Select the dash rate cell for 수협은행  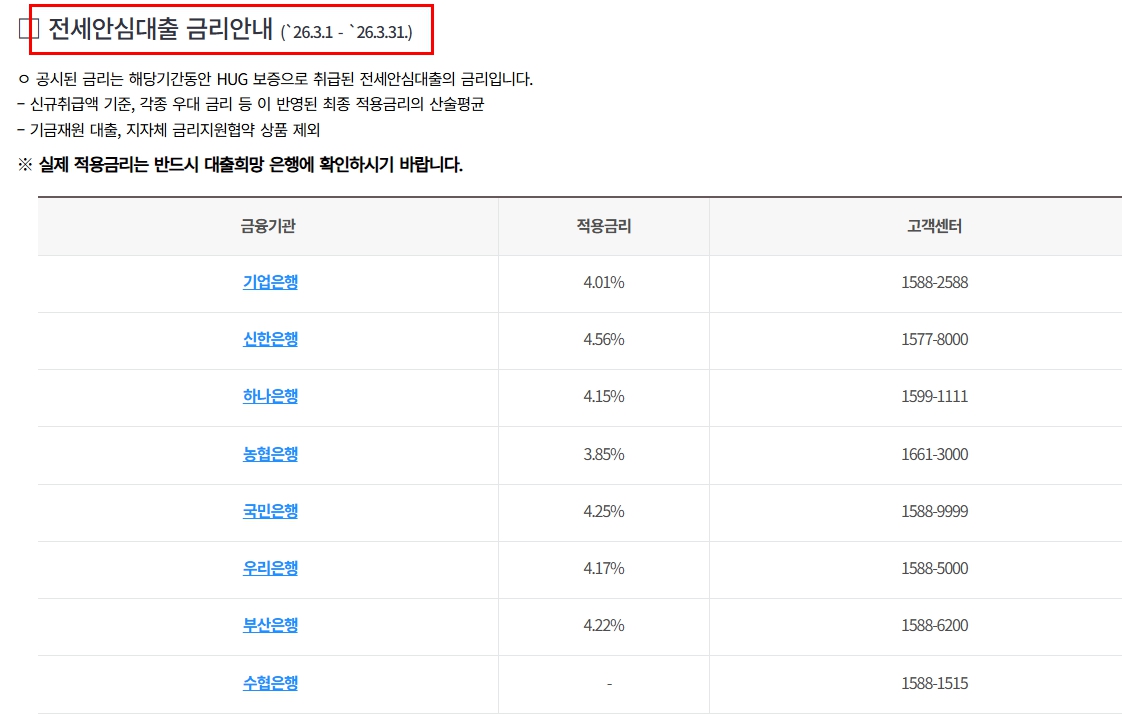click(x=609, y=684)
